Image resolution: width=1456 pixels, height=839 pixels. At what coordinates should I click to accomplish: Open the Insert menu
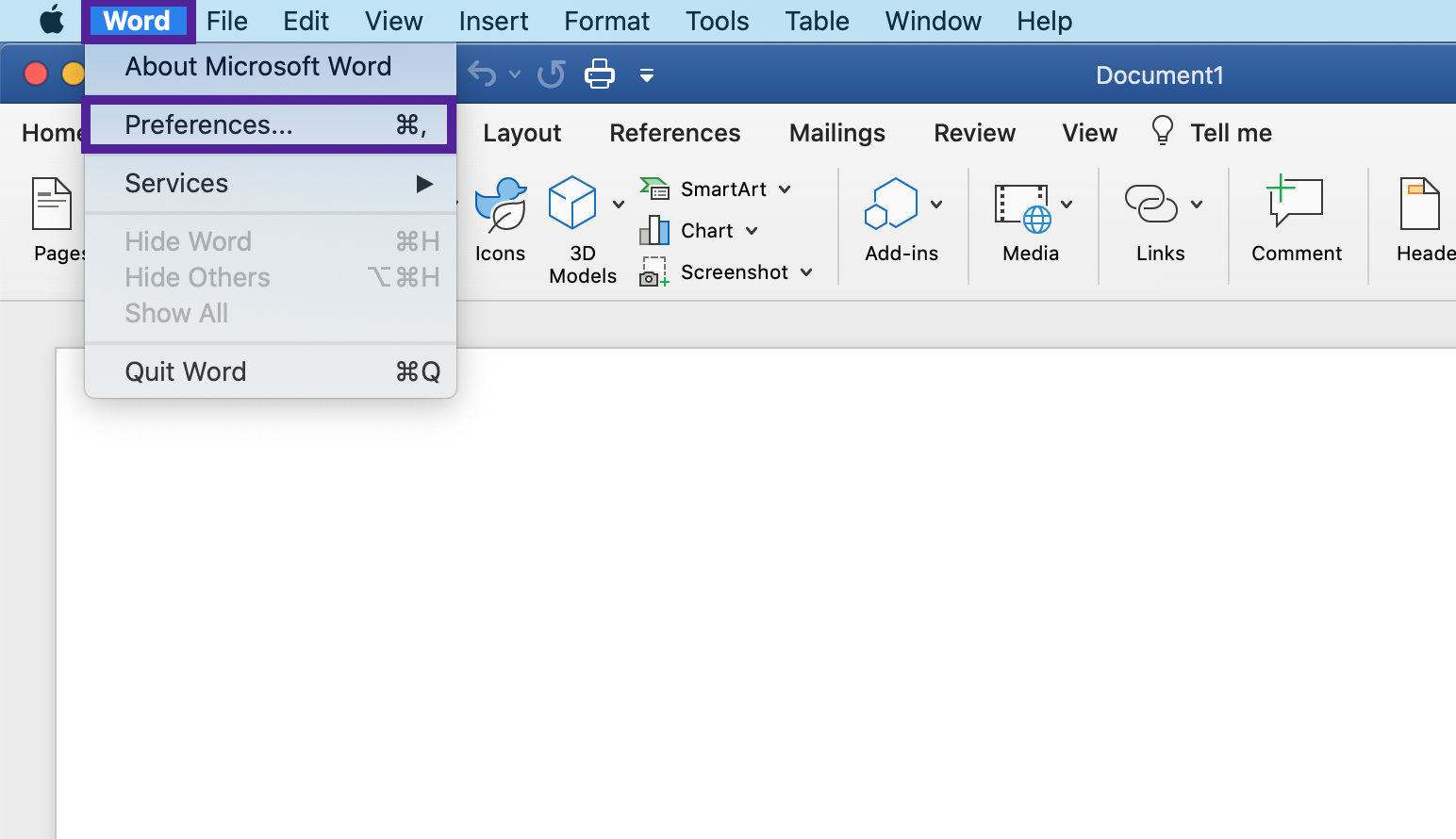[493, 21]
